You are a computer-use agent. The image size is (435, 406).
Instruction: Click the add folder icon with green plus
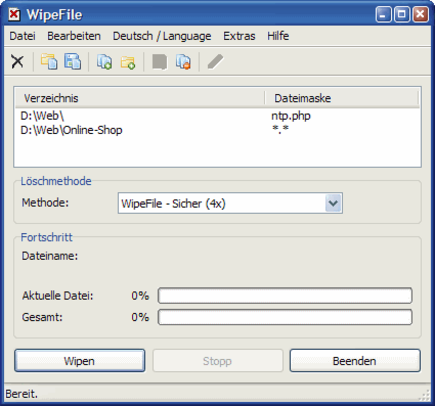(x=128, y=62)
